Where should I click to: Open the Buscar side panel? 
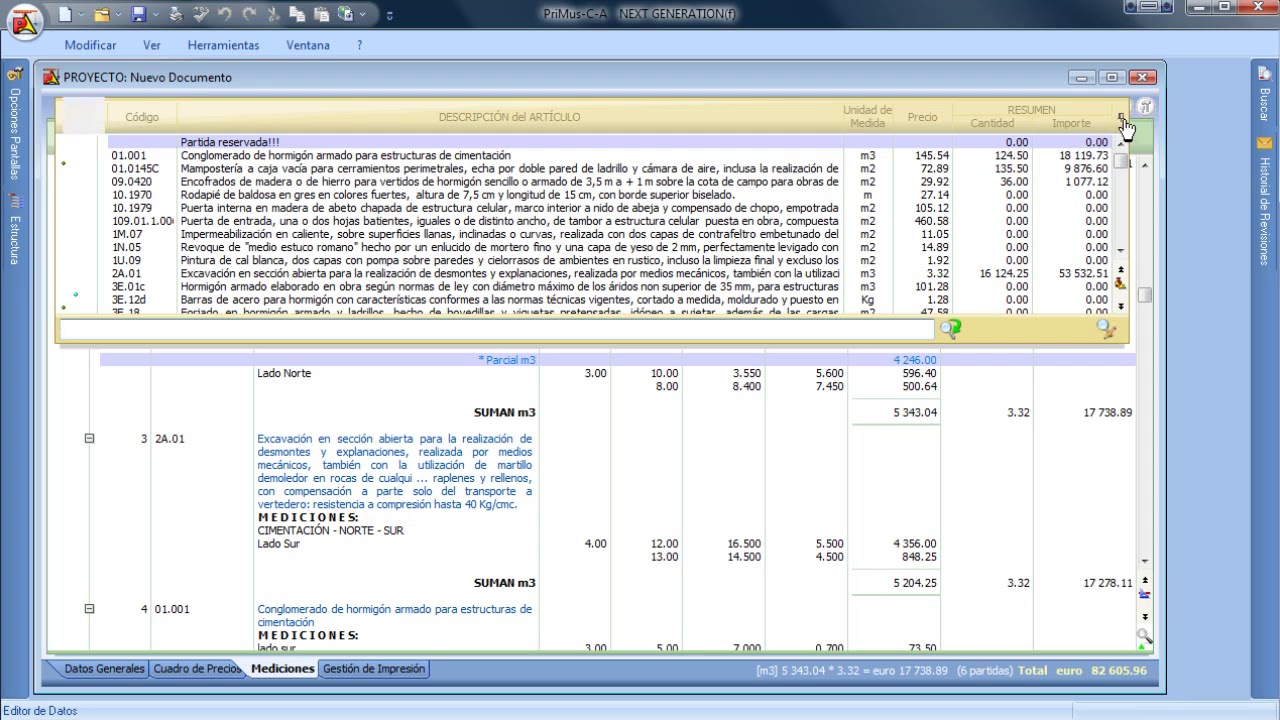(x=1264, y=94)
